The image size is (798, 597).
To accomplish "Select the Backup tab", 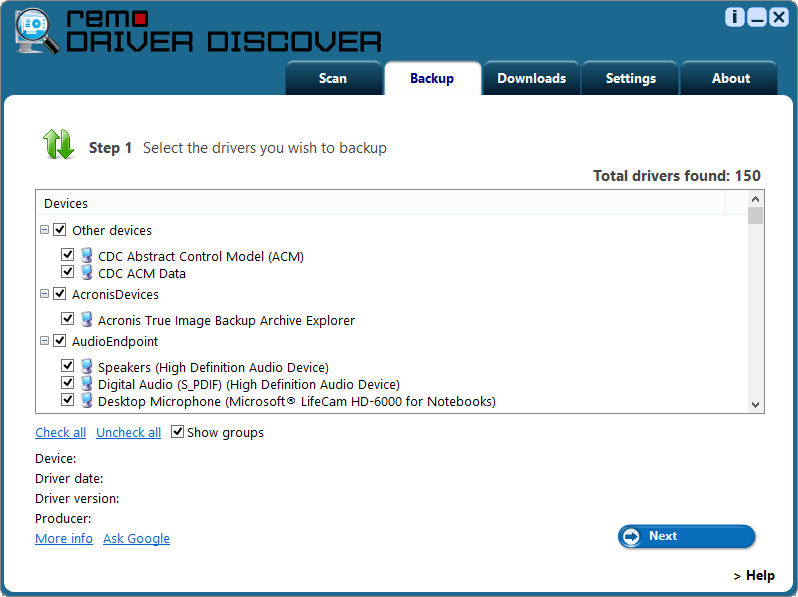I will pyautogui.click(x=433, y=78).
